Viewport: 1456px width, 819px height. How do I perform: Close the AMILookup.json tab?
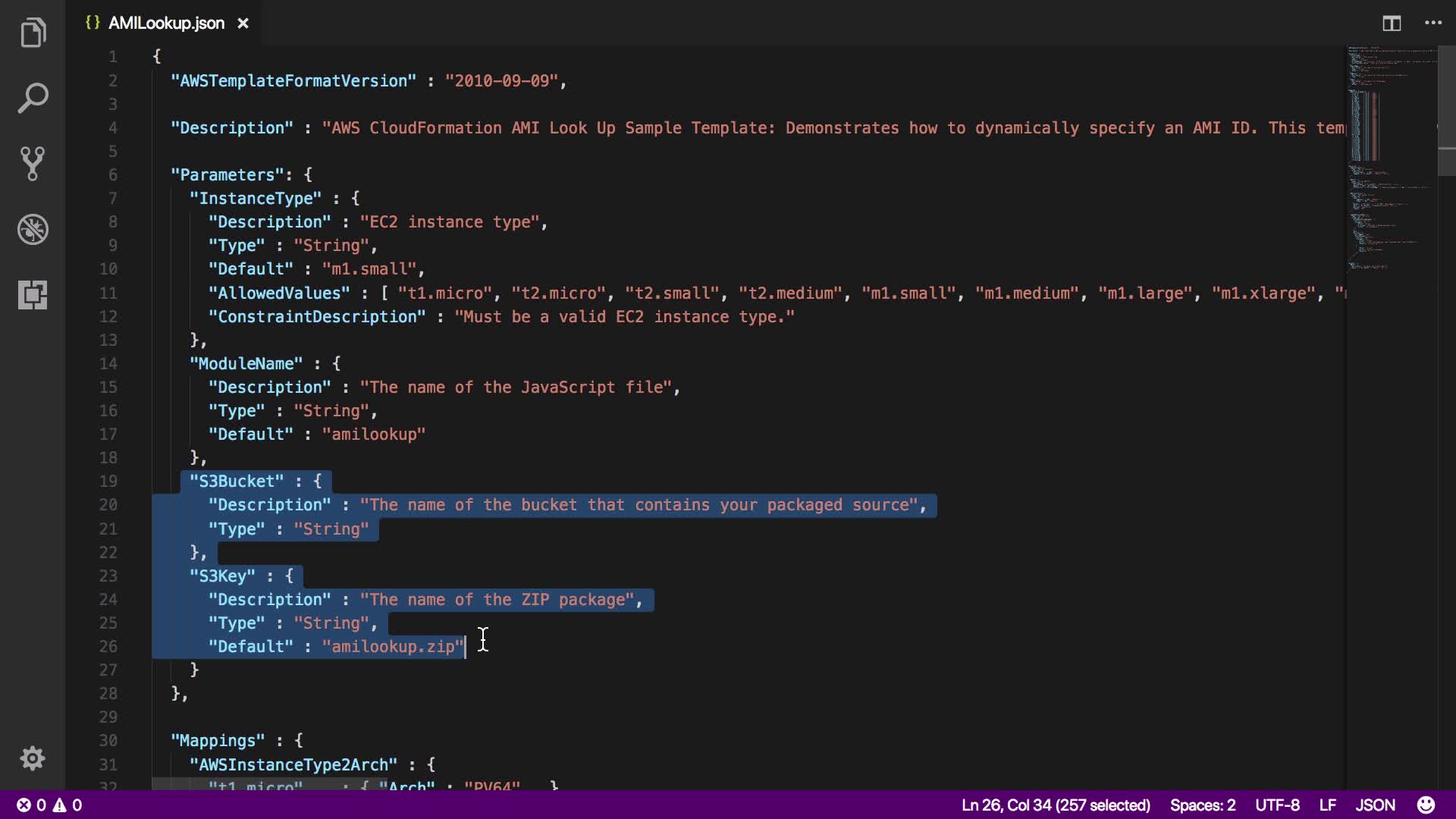243,24
